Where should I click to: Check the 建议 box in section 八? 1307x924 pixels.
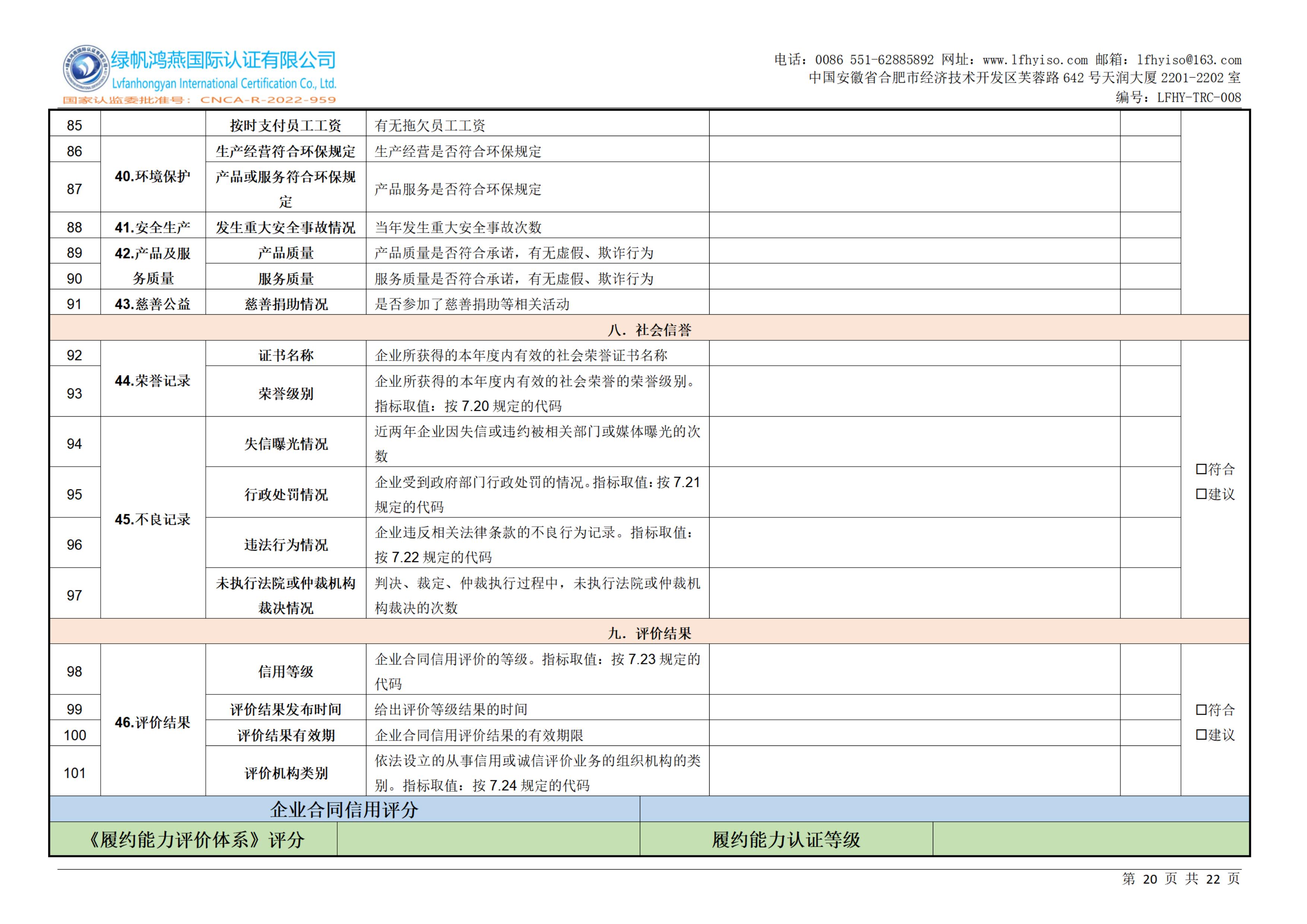click(x=1201, y=494)
